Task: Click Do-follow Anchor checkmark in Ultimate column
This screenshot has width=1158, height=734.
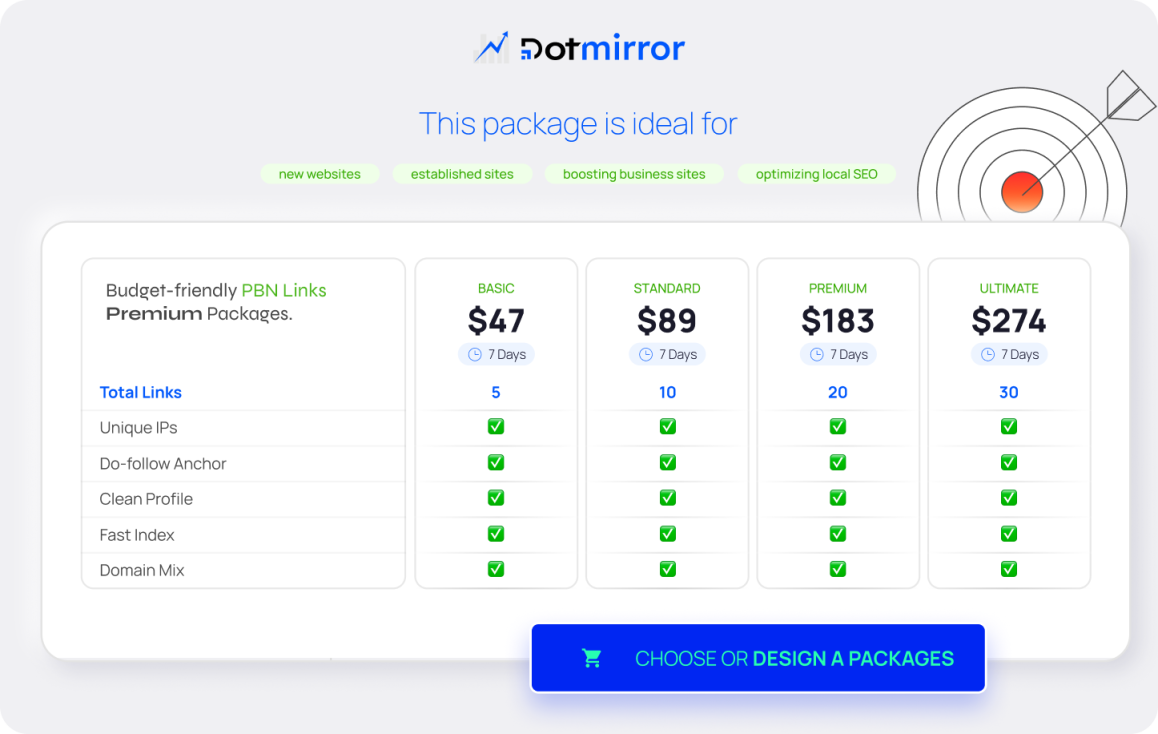Action: pyautogui.click(x=1009, y=462)
